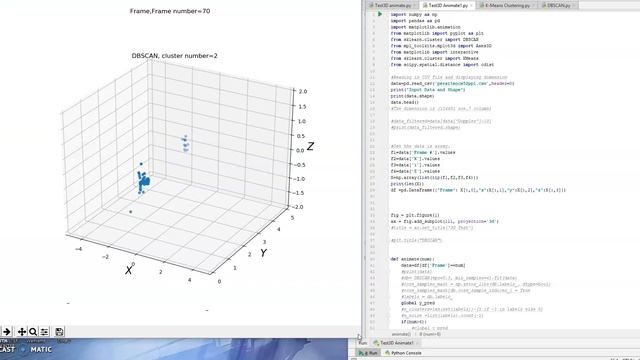Screen dimensions: 640x360
Task: Click the animate() breadcrumb below the editor
Action: 401,334
